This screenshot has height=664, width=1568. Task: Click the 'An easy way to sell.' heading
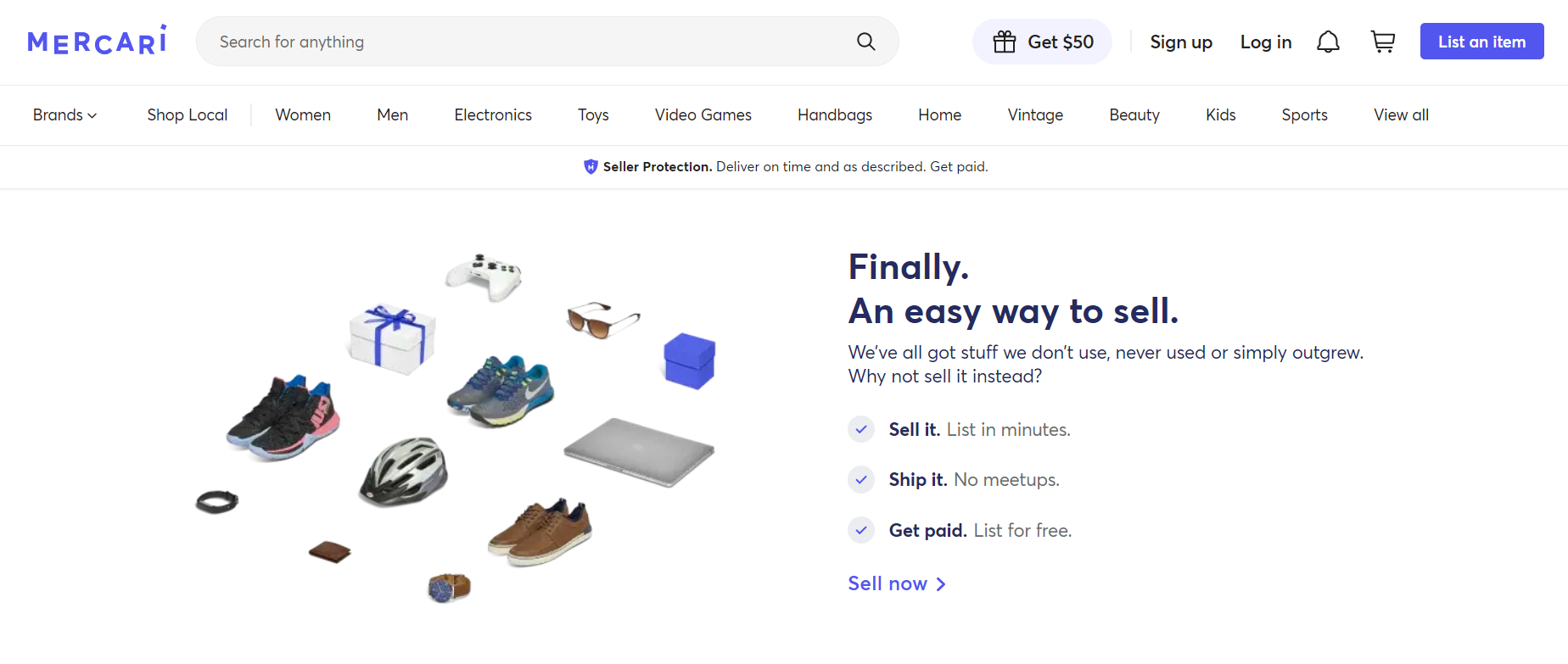pos(1014,311)
